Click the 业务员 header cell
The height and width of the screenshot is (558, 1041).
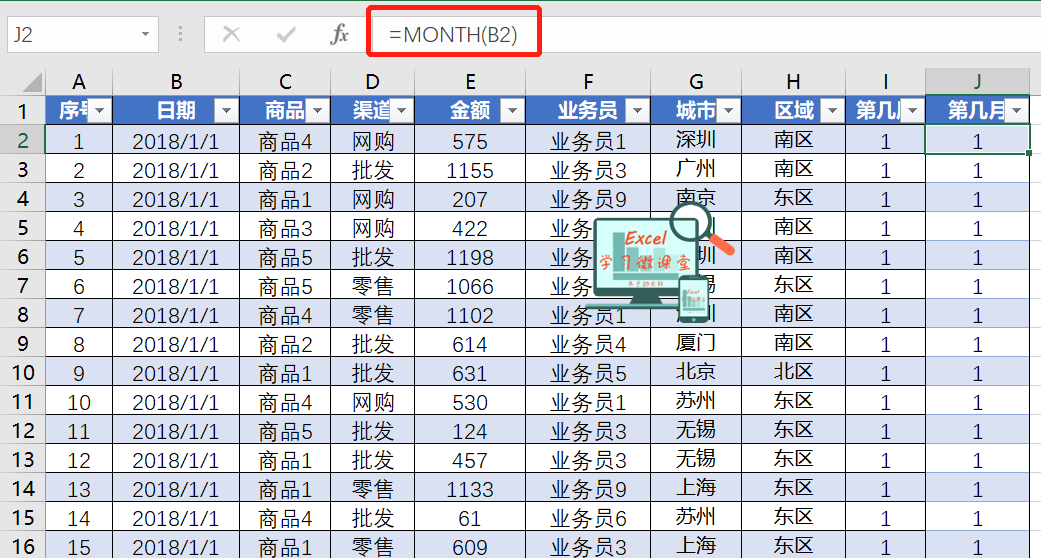click(x=588, y=110)
